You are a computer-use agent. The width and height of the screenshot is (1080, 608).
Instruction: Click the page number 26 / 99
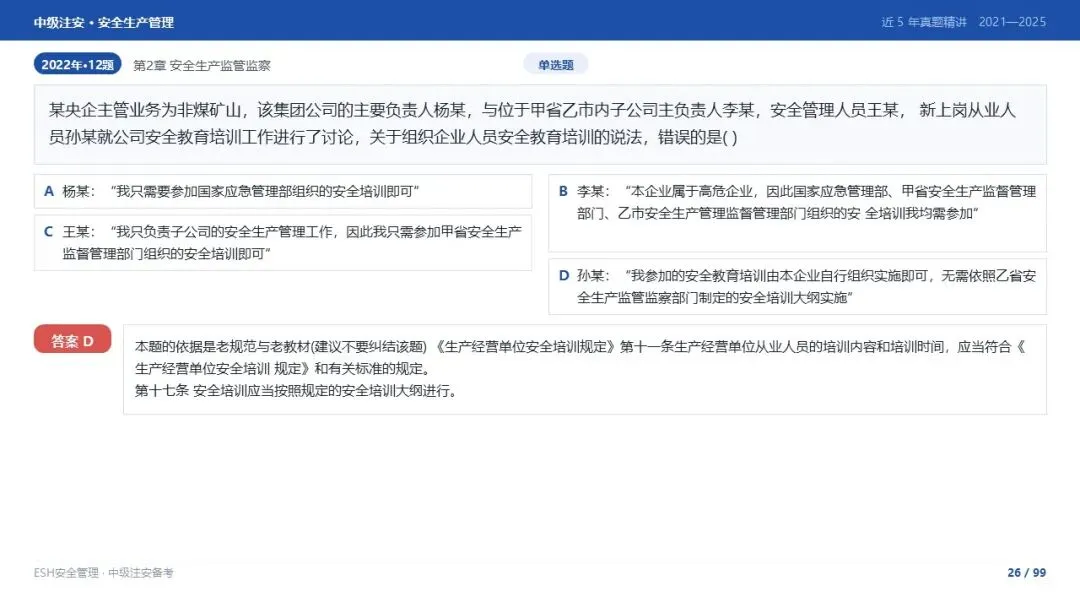(1026, 572)
